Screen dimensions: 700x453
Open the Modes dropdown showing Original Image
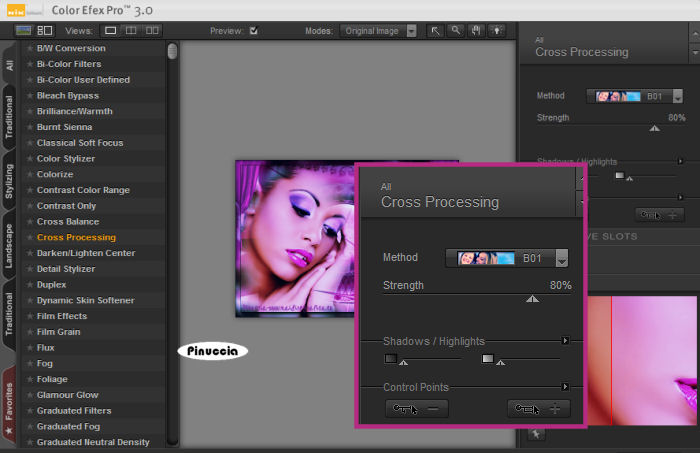378,31
